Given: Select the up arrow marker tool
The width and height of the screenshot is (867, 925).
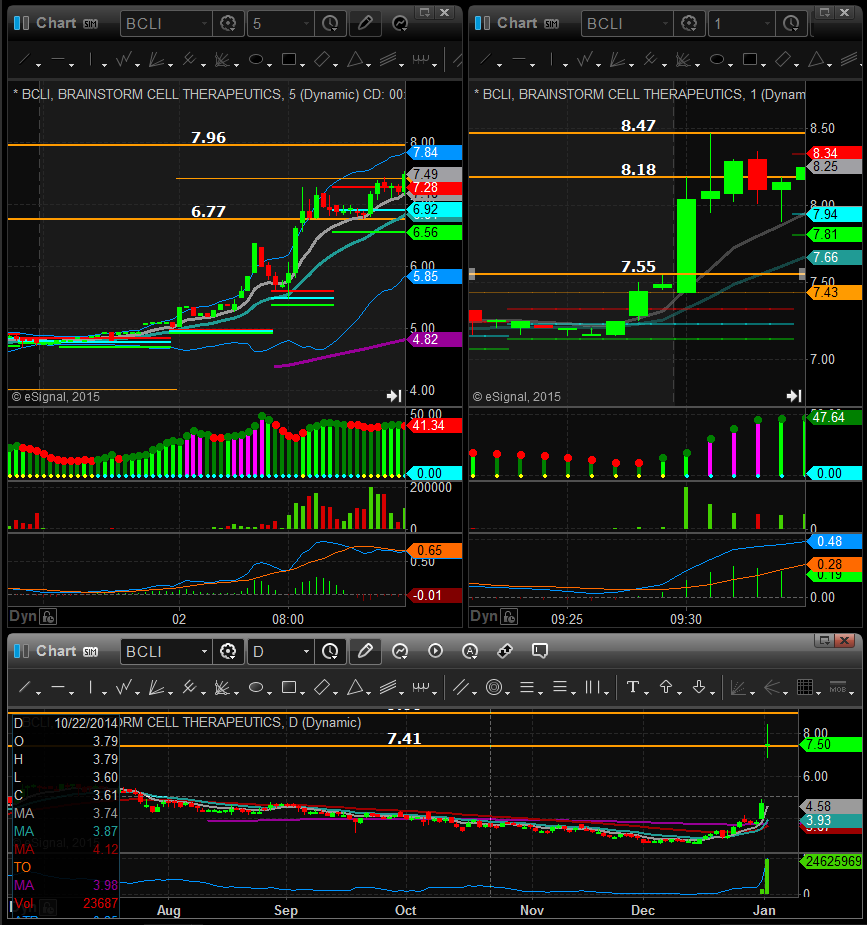Looking at the screenshot, I should pyautogui.click(x=666, y=687).
